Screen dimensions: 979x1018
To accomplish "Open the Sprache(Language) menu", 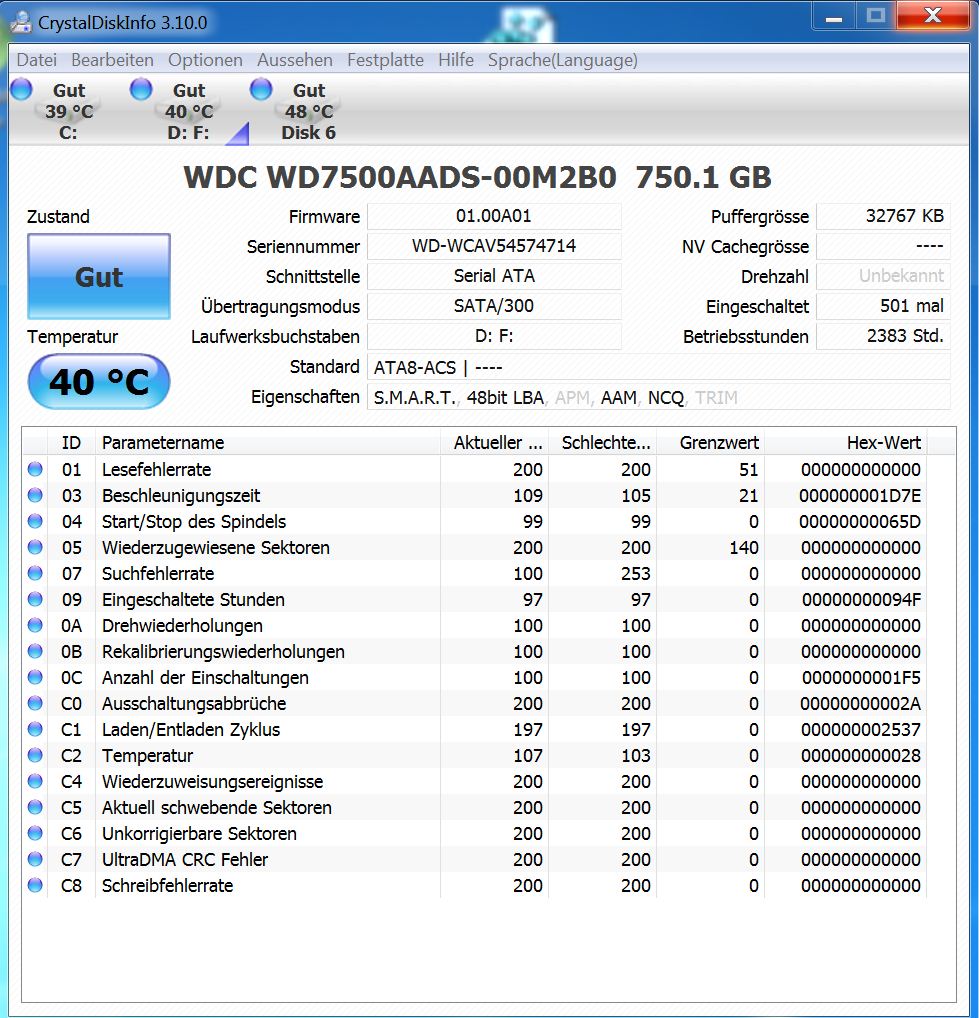I will pos(563,60).
